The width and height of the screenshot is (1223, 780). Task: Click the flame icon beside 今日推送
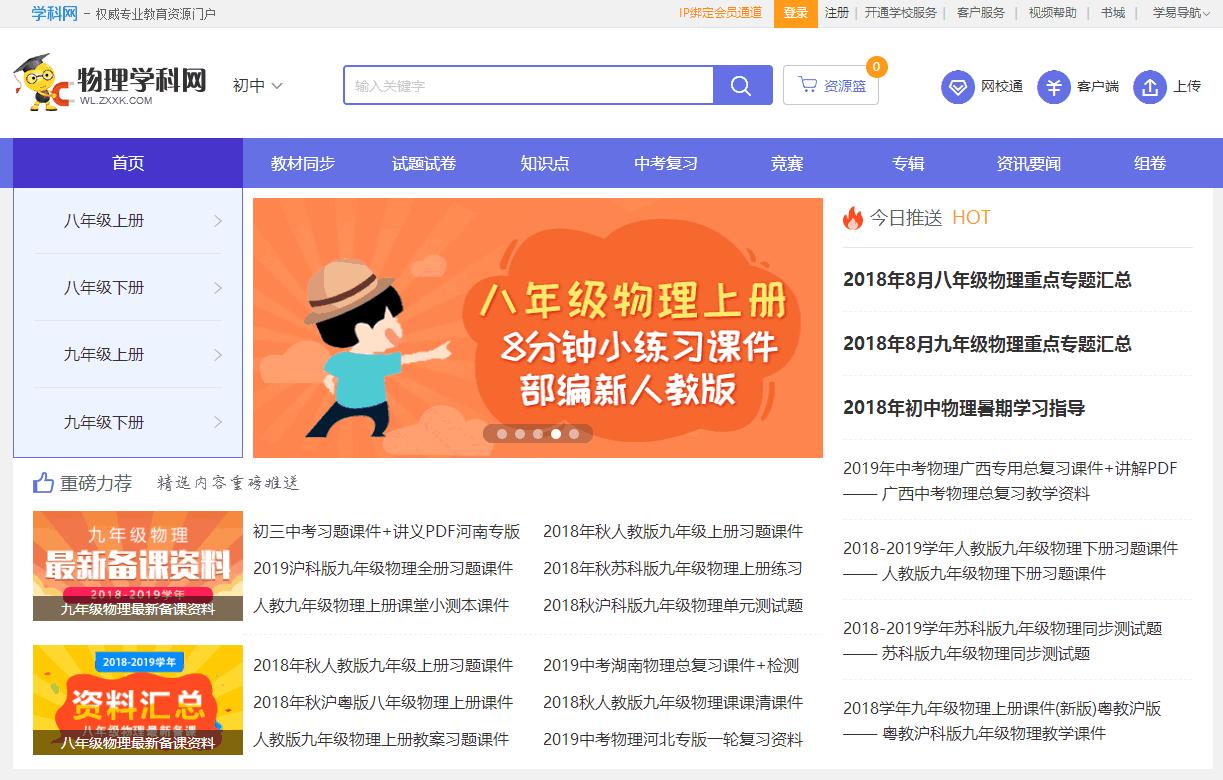(853, 216)
